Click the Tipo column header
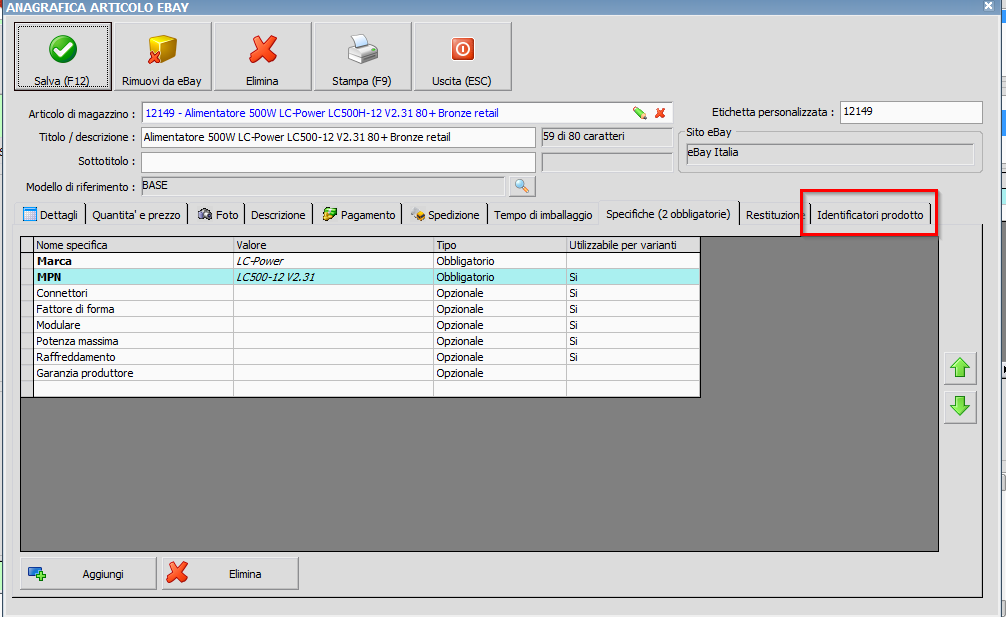 500,245
